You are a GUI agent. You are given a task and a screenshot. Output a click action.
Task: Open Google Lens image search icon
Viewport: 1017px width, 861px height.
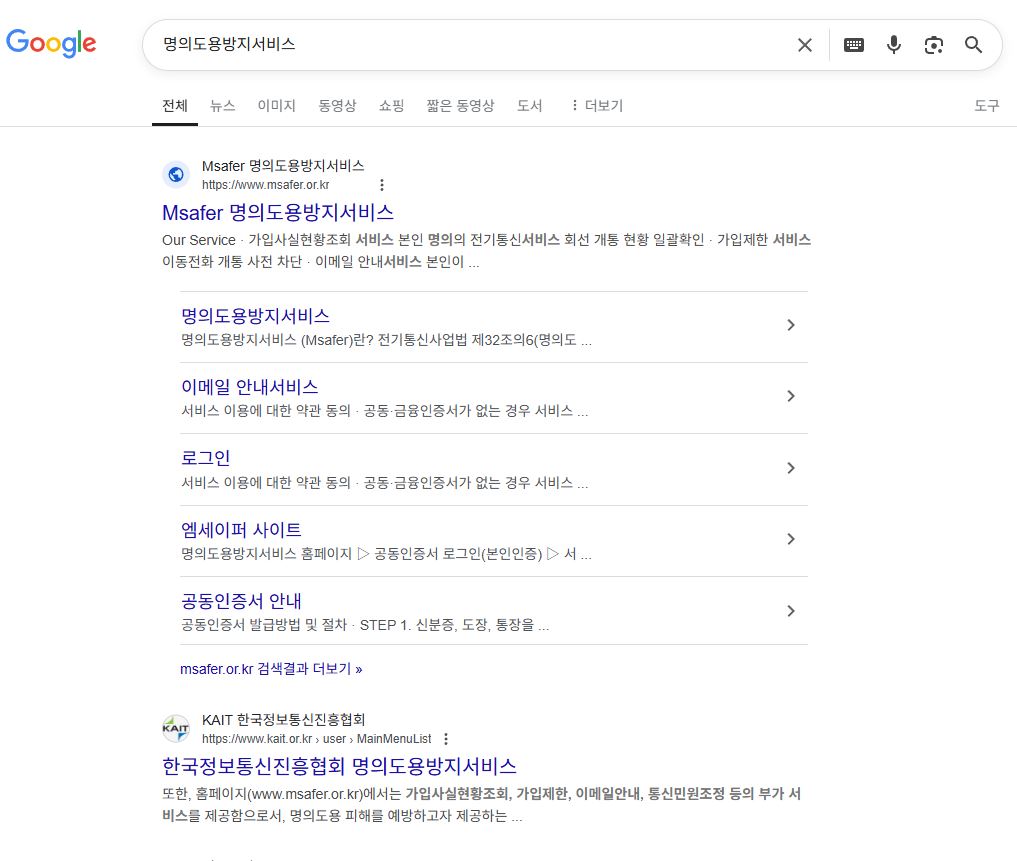click(933, 45)
